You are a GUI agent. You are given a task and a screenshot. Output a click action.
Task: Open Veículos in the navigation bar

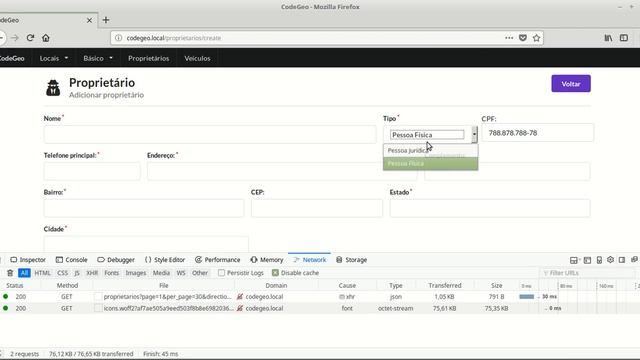click(197, 58)
